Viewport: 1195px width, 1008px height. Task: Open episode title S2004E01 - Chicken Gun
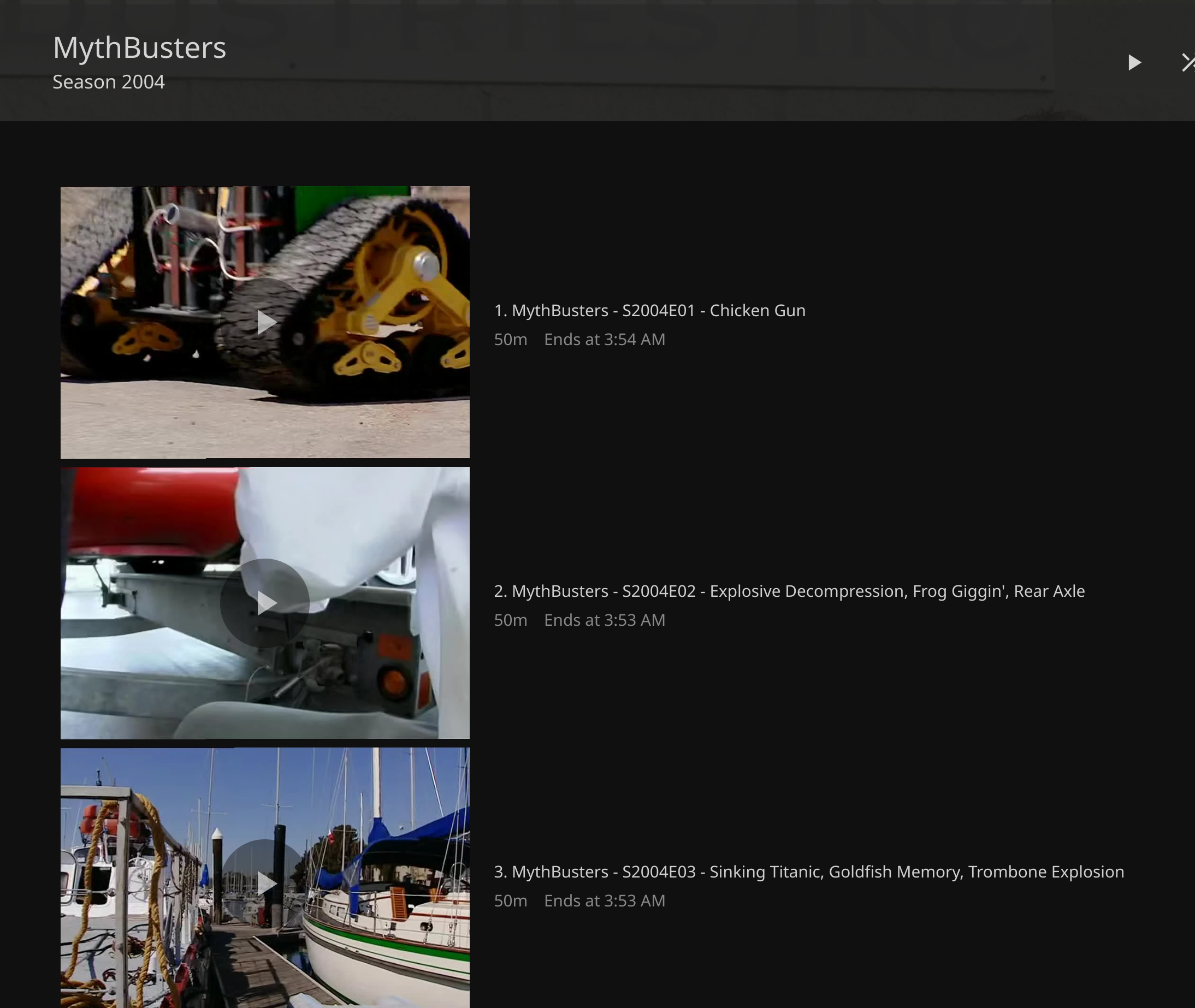[649, 310]
